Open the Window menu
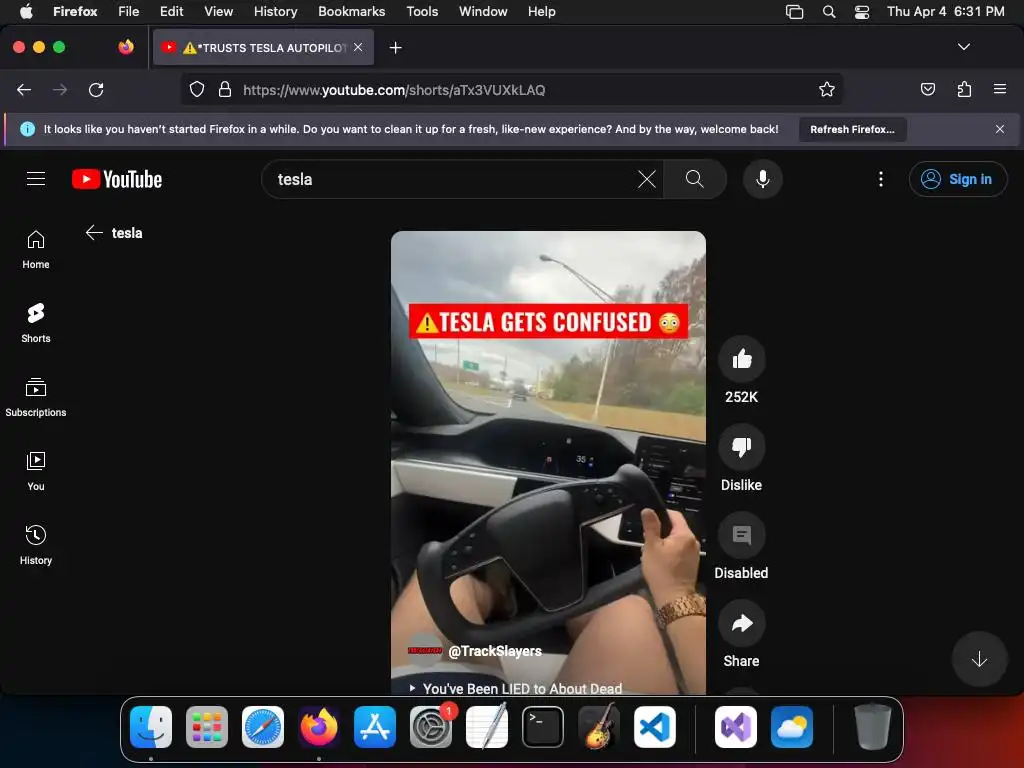 point(483,11)
